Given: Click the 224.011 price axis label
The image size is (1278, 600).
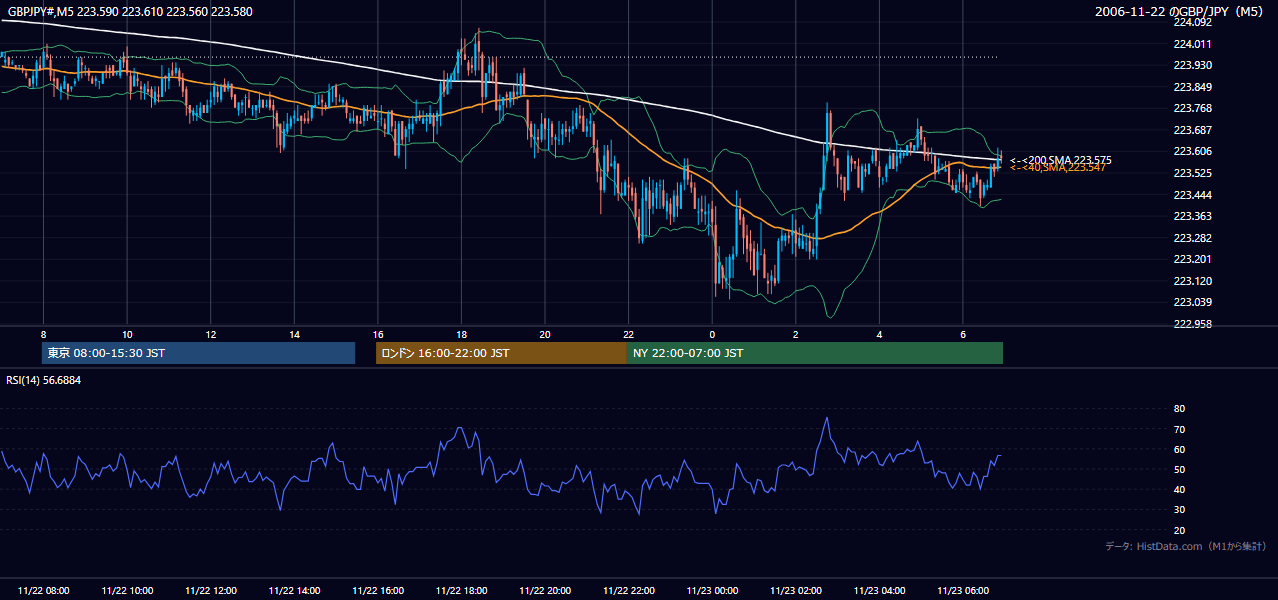Looking at the screenshot, I should pos(1192,44).
